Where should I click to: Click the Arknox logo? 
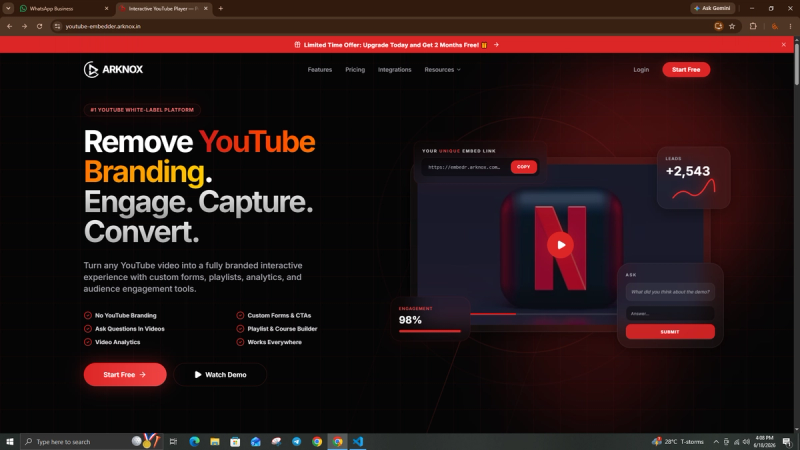[x=113, y=69]
